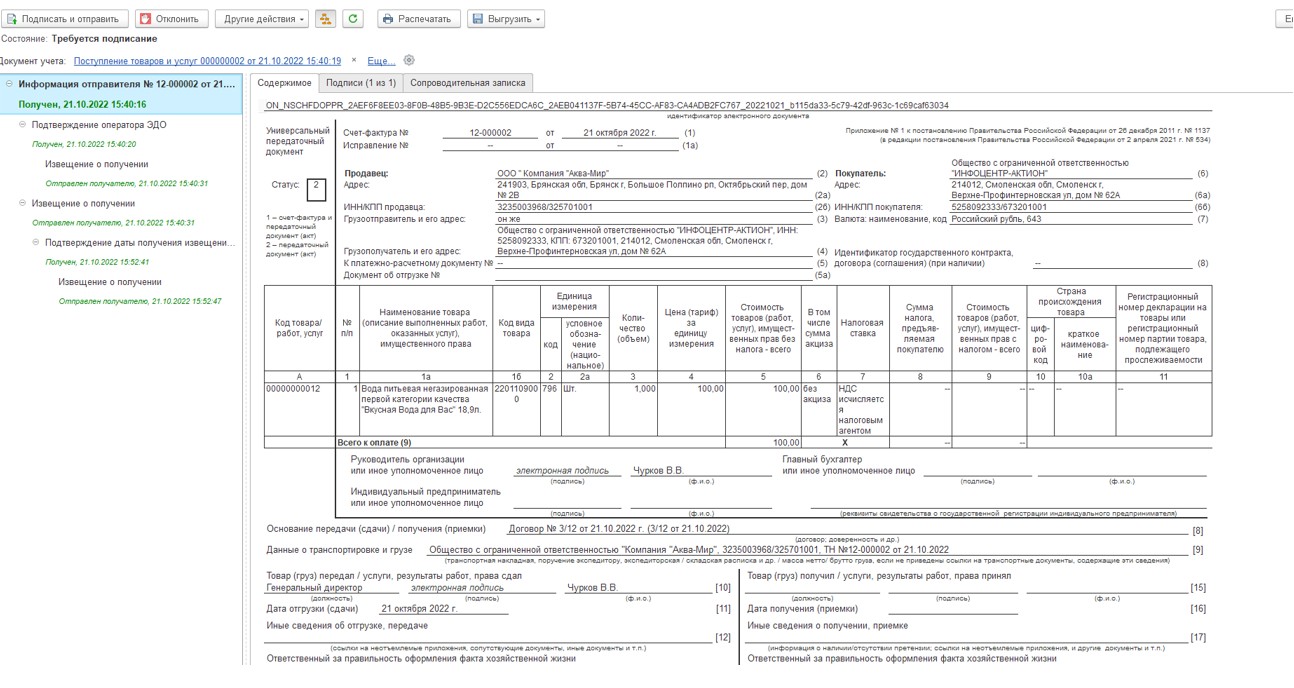Click the Всего к оплате (9) row label

point(374,442)
